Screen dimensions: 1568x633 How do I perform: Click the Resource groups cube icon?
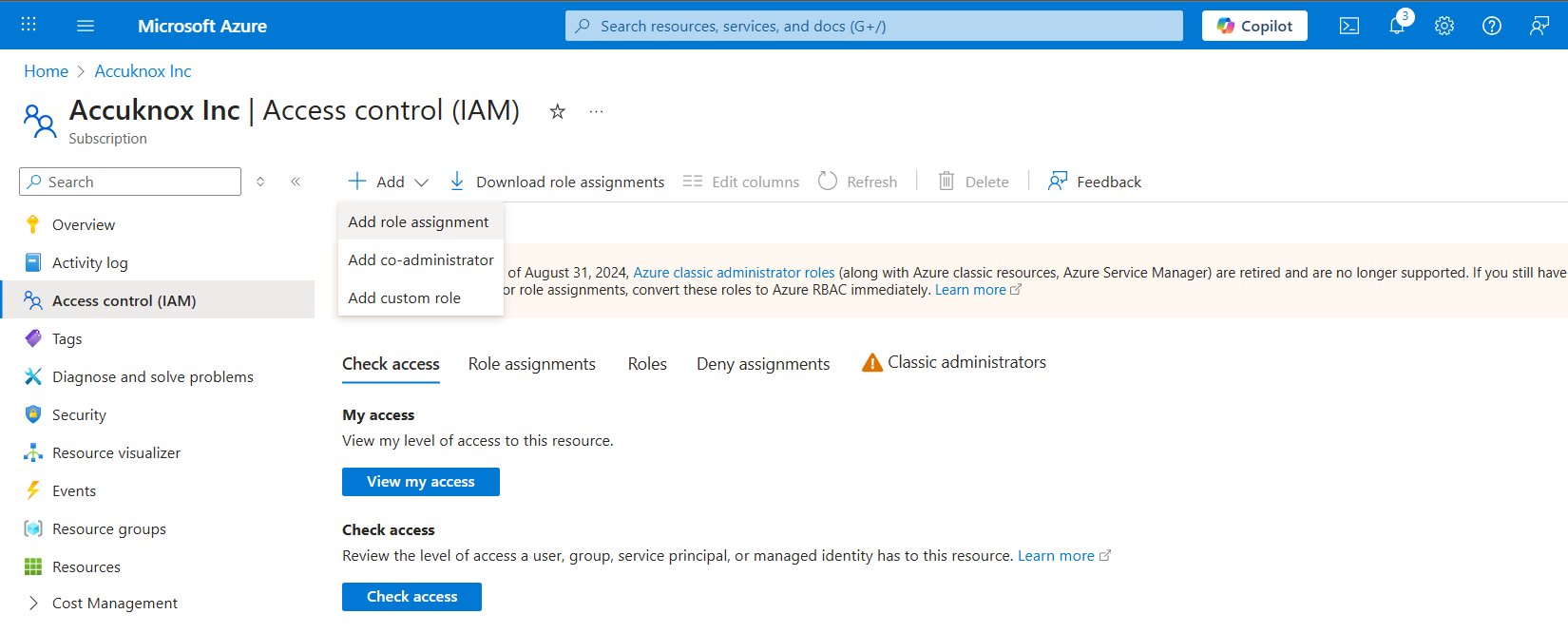click(33, 528)
